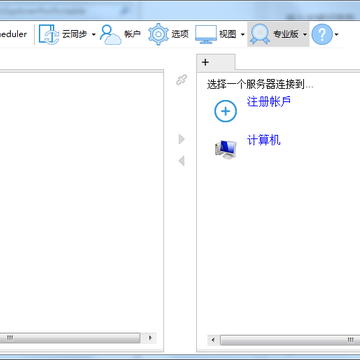Click the 云同步 text label
360x360 pixels.
(75, 34)
